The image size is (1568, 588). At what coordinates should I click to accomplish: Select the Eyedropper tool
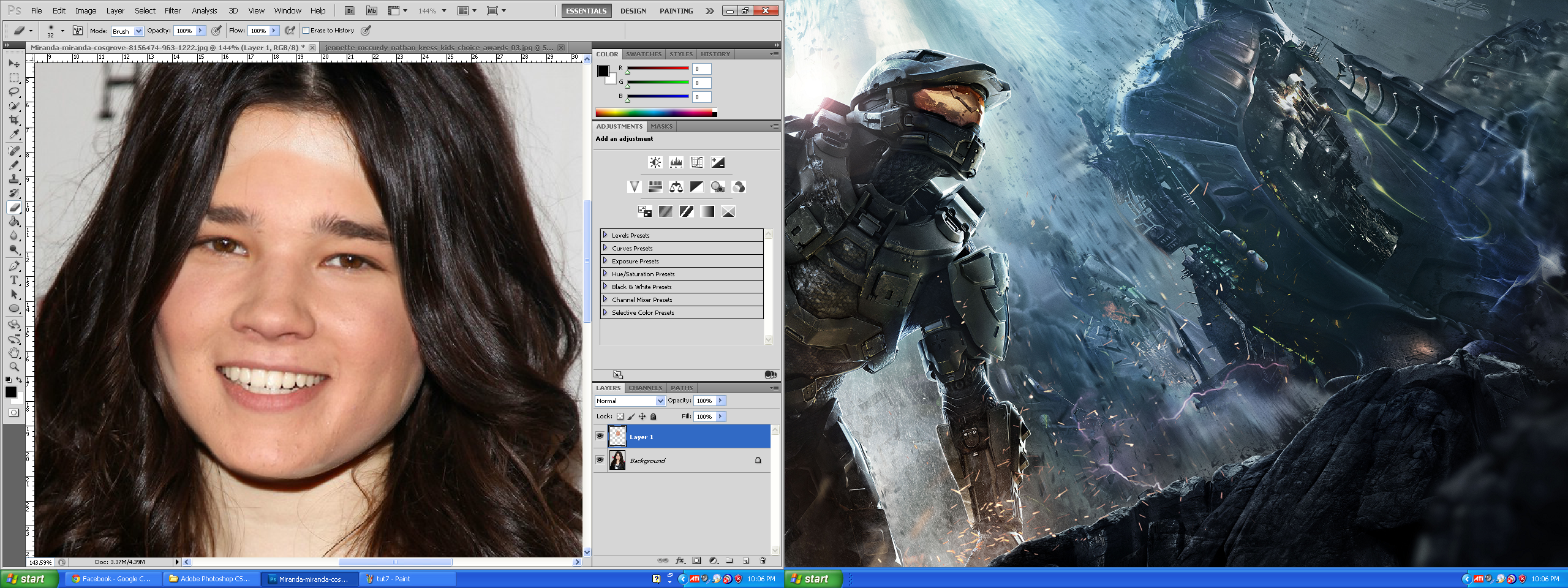tap(14, 134)
